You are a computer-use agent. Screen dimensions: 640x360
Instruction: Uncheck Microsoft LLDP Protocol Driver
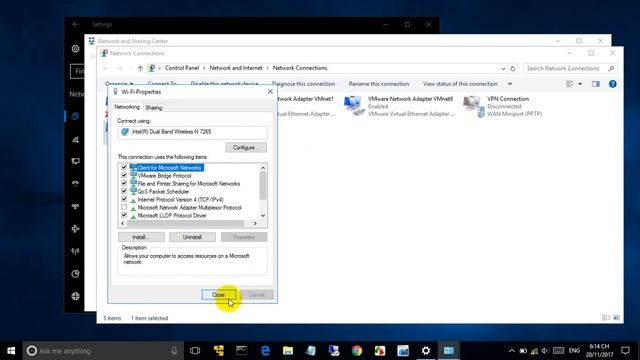point(124,215)
